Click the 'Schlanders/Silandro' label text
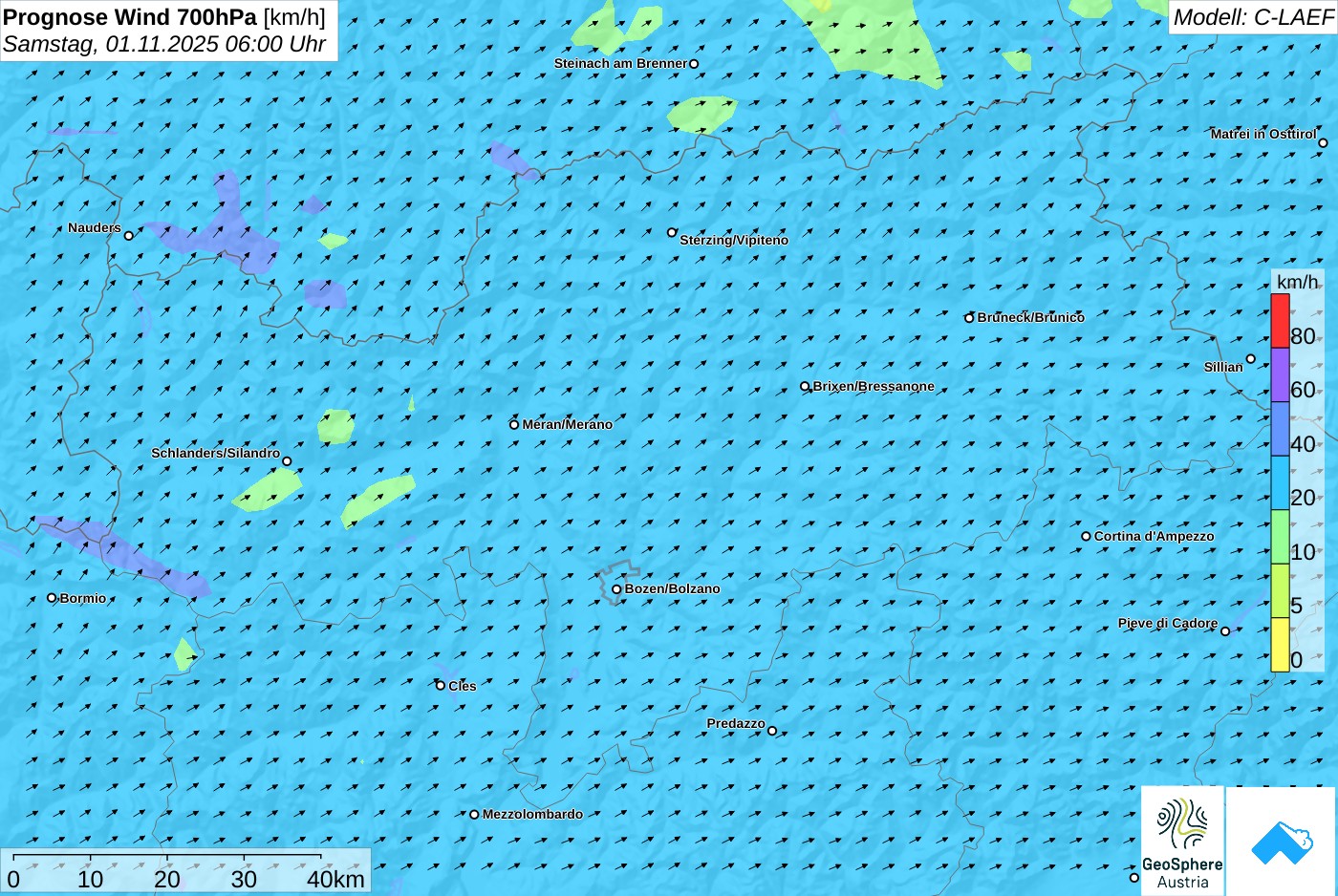Screen dimensions: 1338x896 tap(216, 454)
